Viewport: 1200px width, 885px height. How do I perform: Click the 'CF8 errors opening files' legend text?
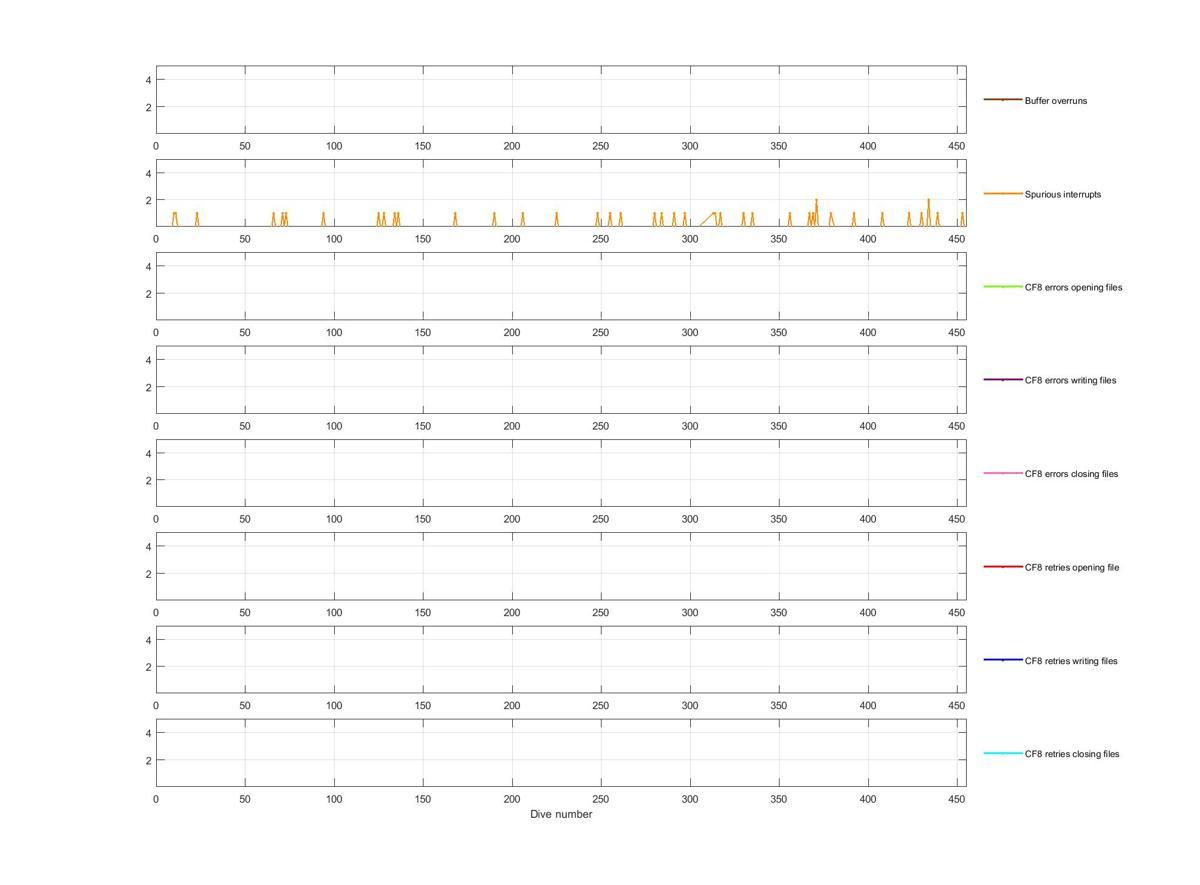tap(1073, 287)
